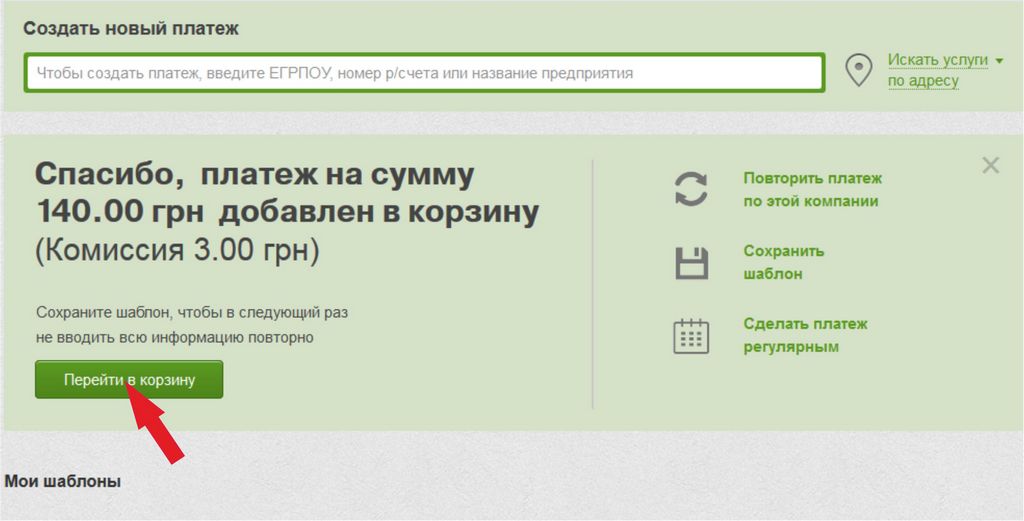Viewport: 1024px width, 521px height.
Task: Close the payment confirmation panel
Action: [991, 165]
